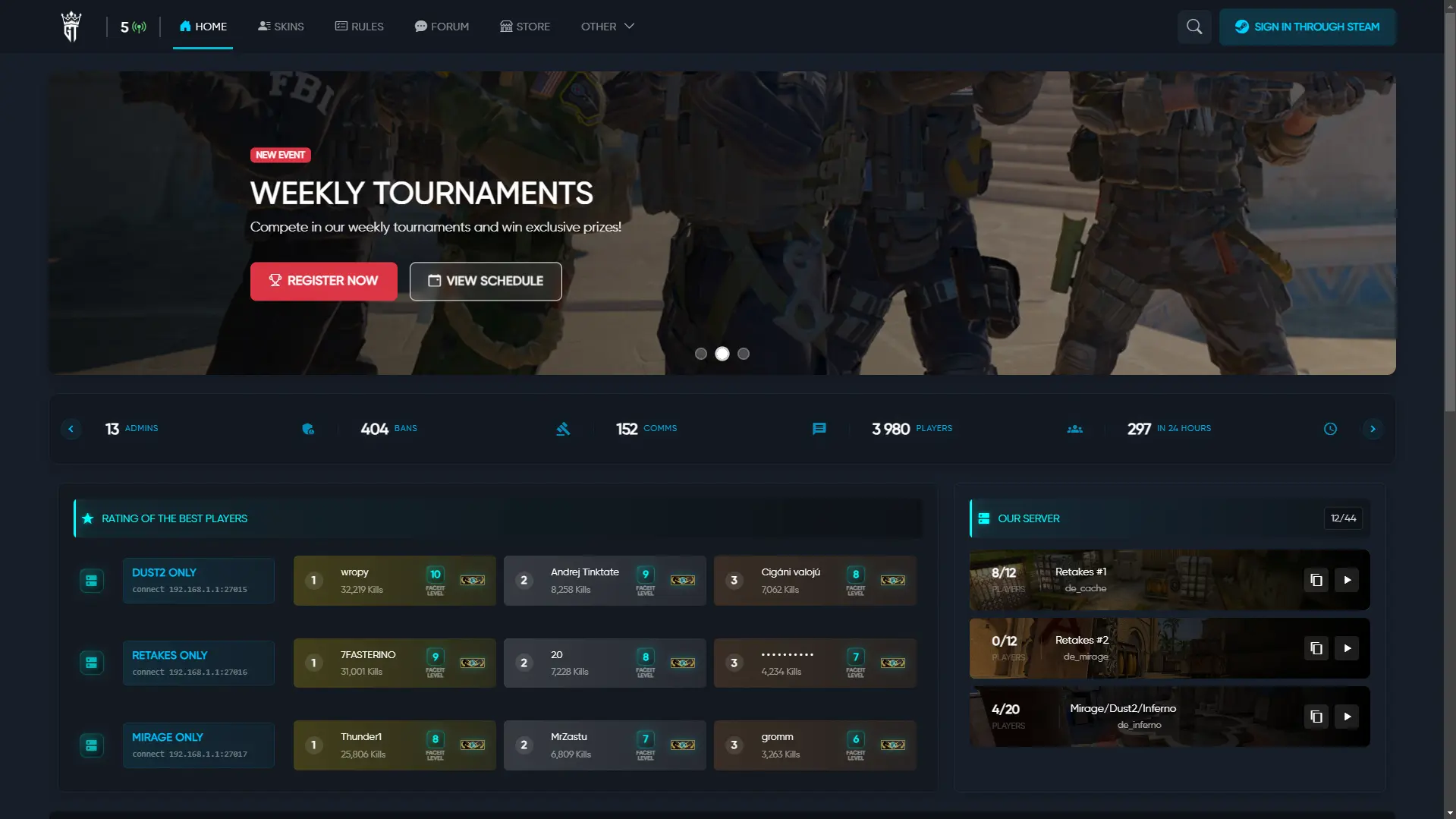Open the STORE page
Image resolution: width=1456 pixels, height=819 pixels.
[x=525, y=27]
